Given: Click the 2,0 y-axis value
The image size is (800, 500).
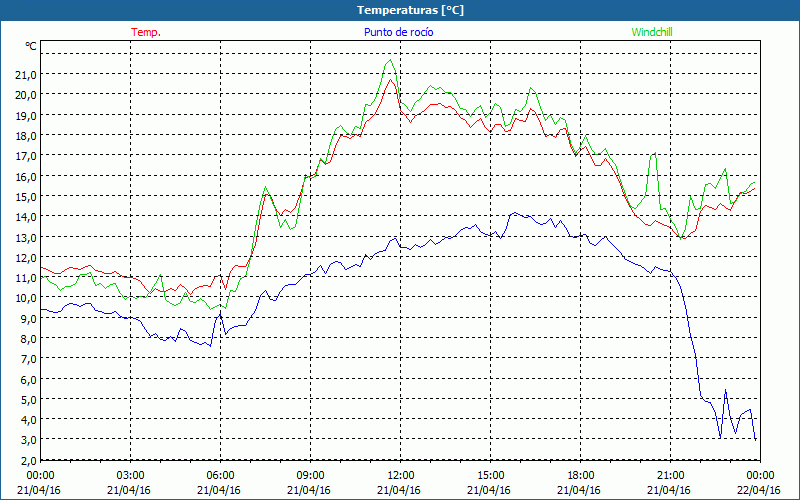Looking at the screenshot, I should [29, 460].
